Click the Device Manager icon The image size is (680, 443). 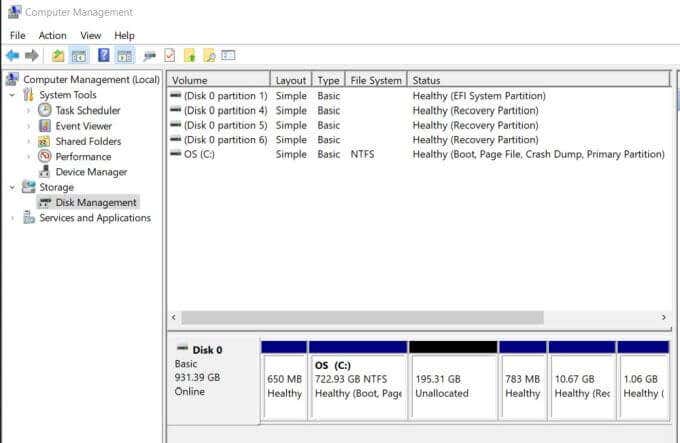point(45,172)
